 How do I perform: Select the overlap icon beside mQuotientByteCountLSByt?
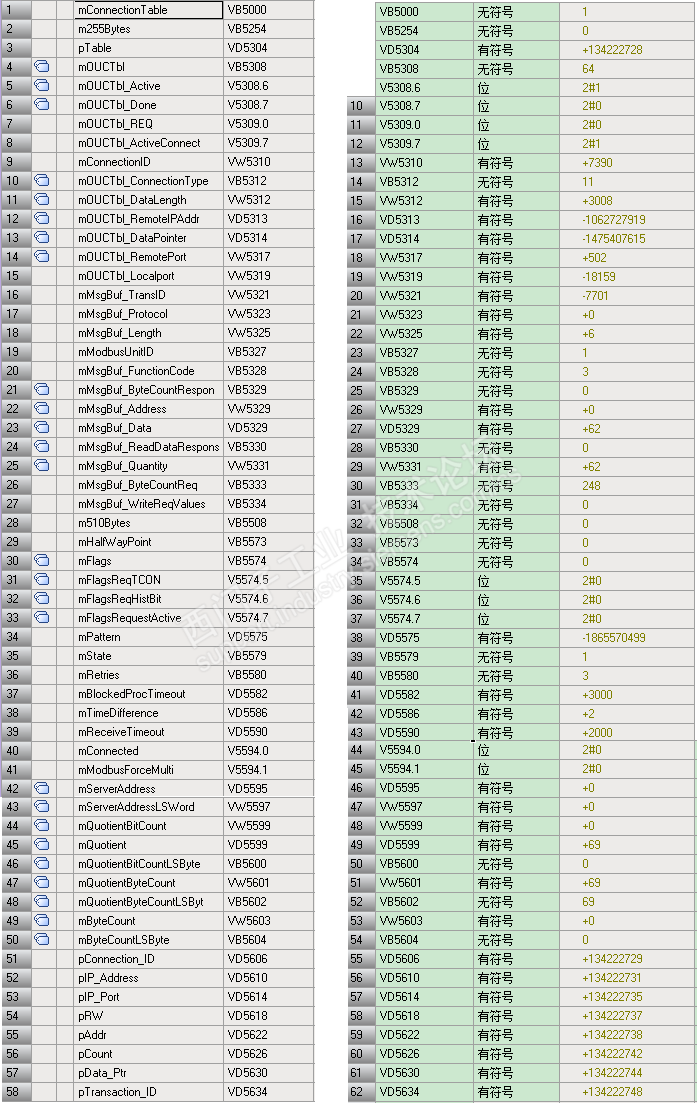42,902
